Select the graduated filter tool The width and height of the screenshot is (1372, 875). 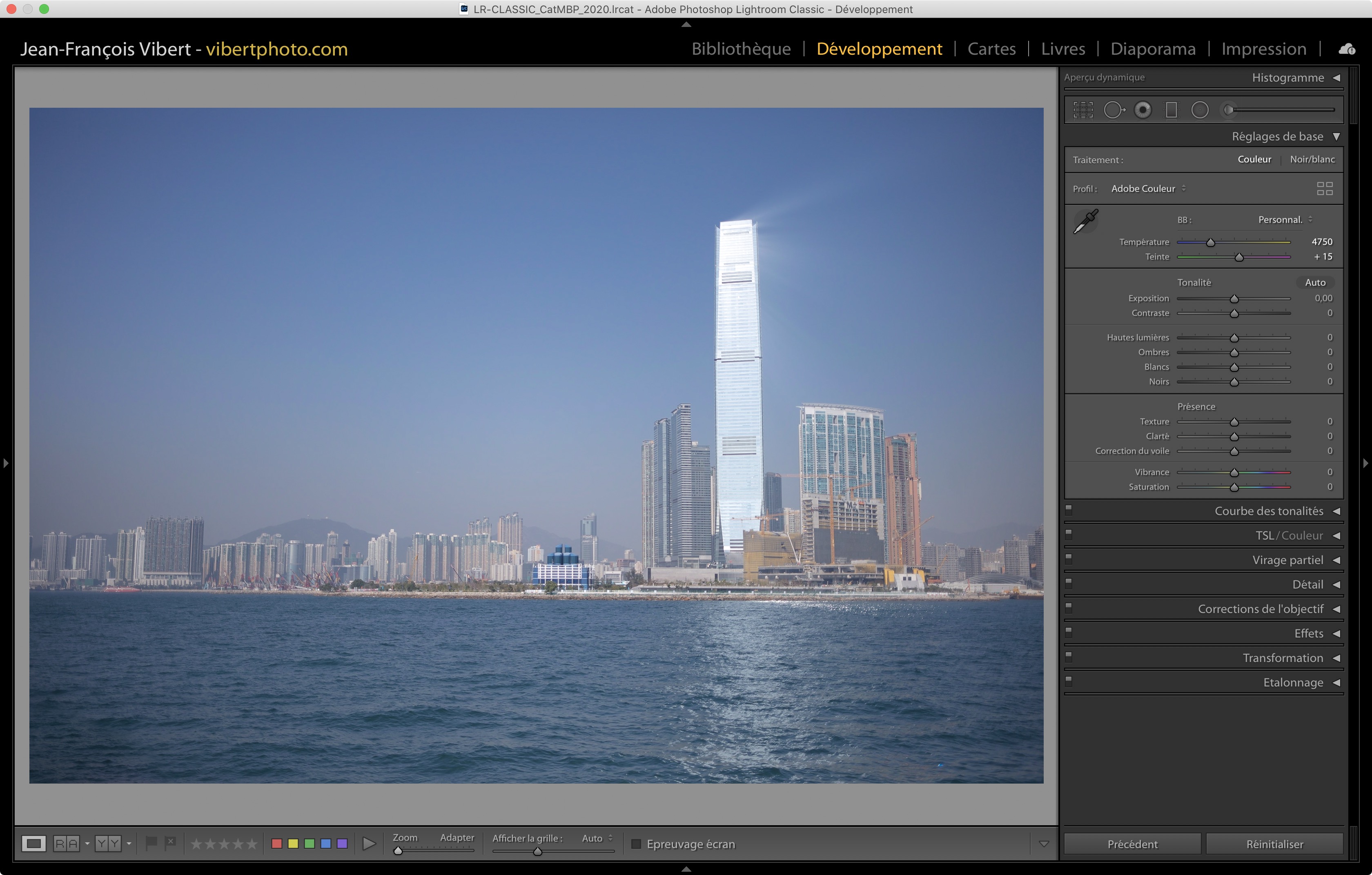pos(1171,110)
